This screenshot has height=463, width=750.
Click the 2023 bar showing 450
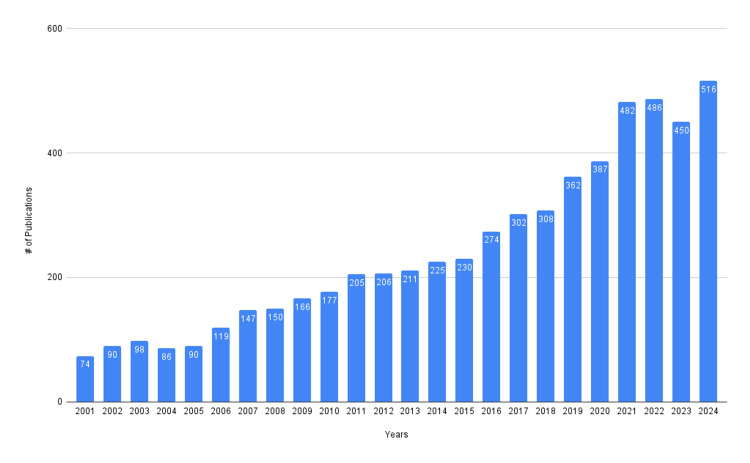pyautogui.click(x=681, y=262)
